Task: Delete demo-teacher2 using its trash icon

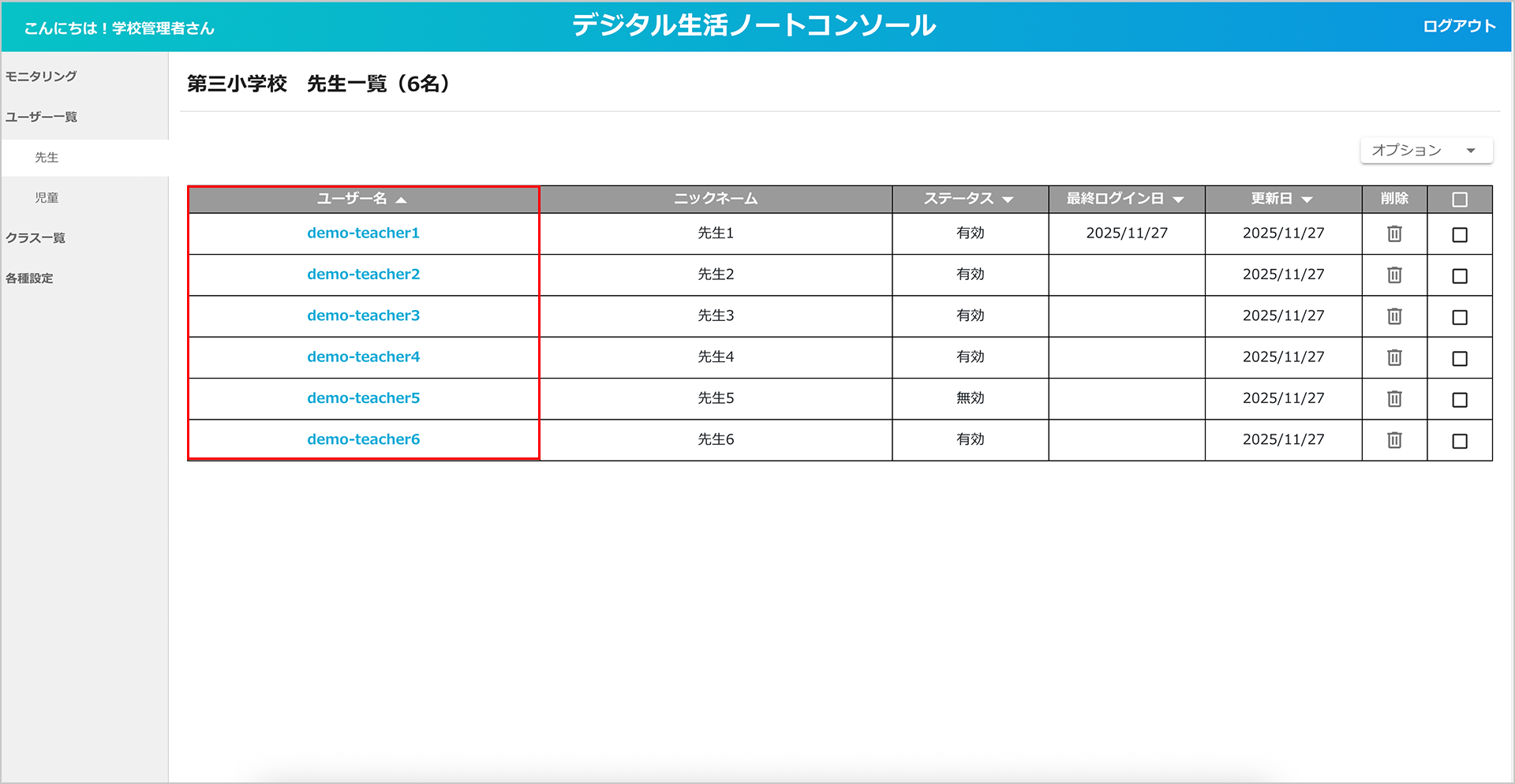Action: (x=1394, y=274)
